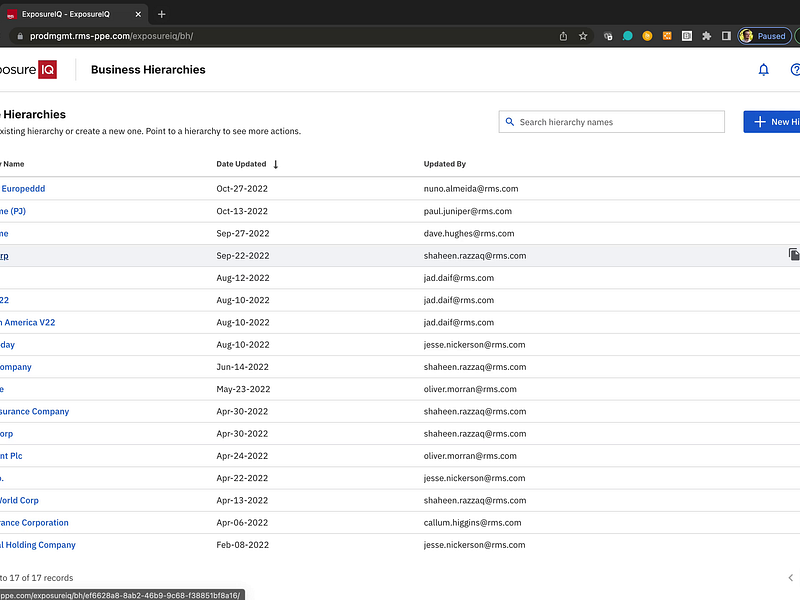Click the ExposureIQ logo
The height and width of the screenshot is (600, 800).
tap(28, 70)
